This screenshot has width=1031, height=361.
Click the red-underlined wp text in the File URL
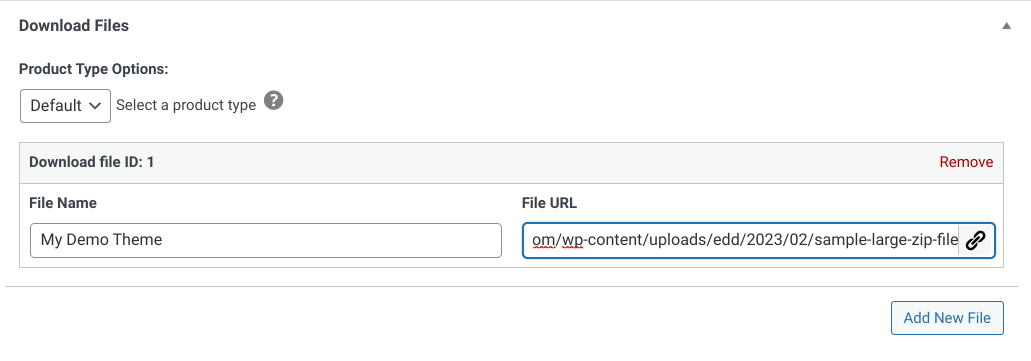click(573, 241)
